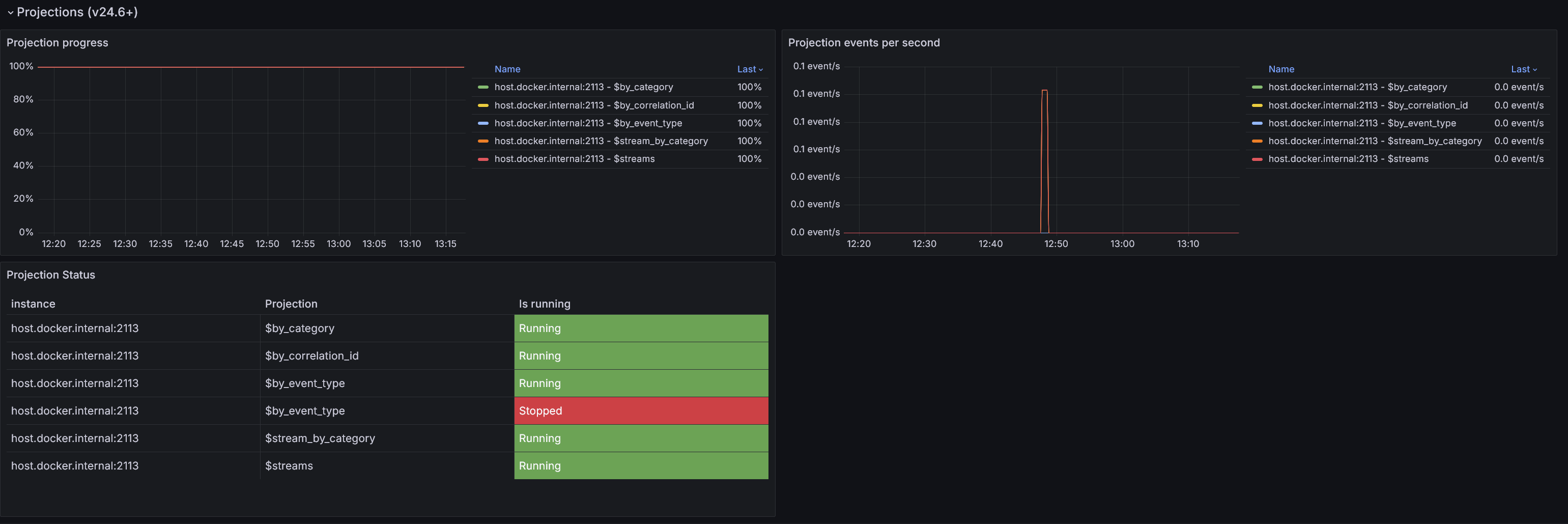The width and height of the screenshot is (1568, 524).
Task: Open the Projection events per second panel title
Action: coord(863,43)
